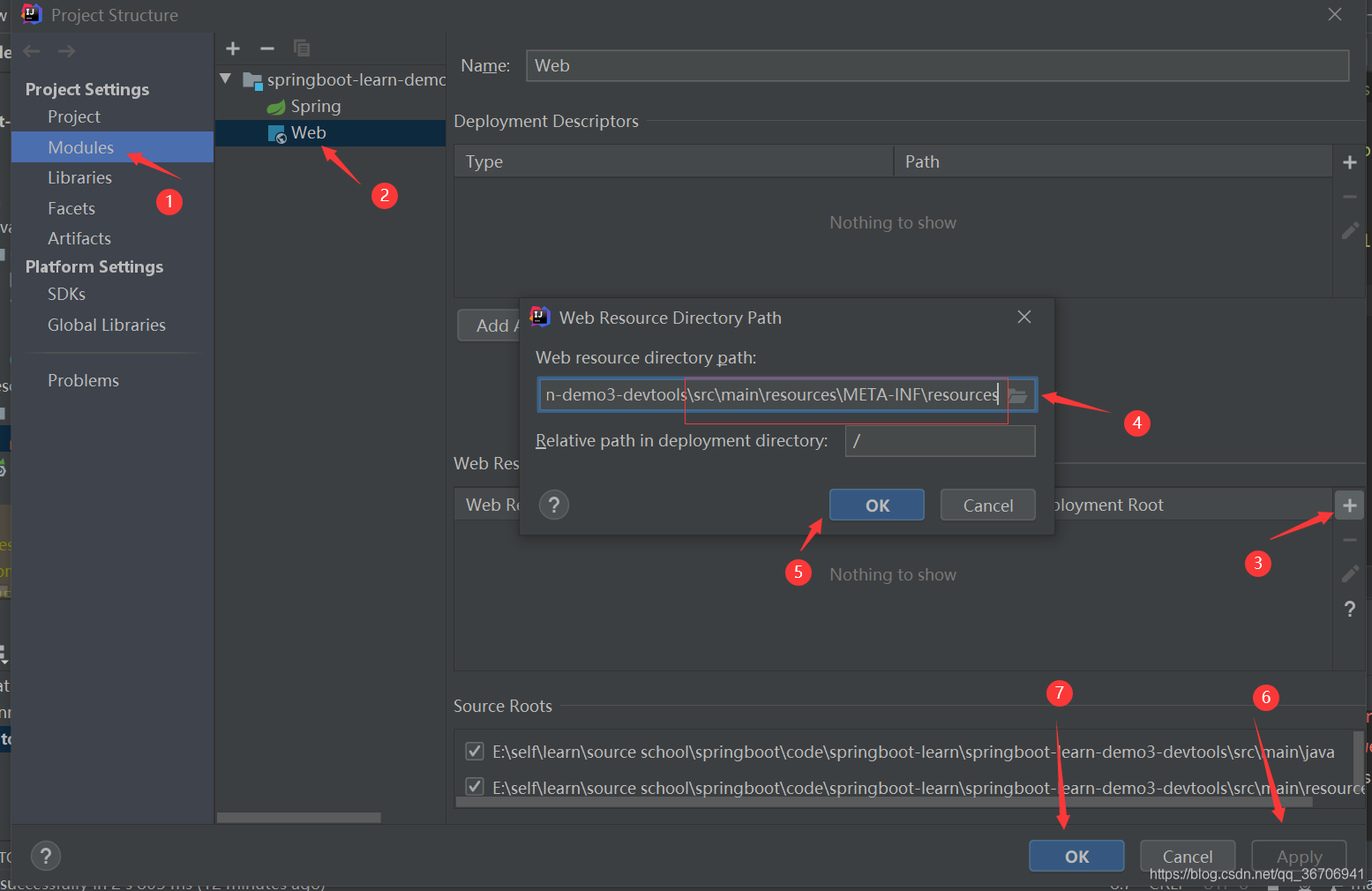Viewport: 1372px width, 891px height.
Task: Click the relative path in deployment directory field
Action: (941, 441)
